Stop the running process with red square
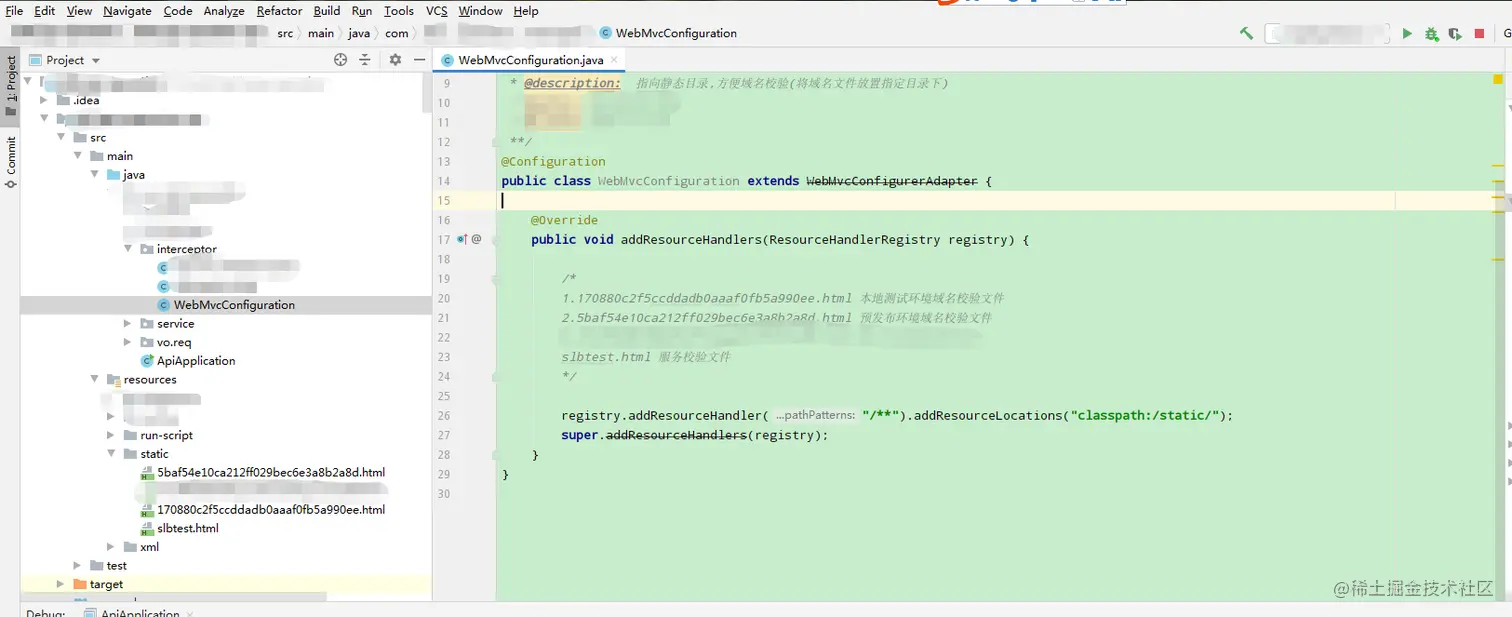This screenshot has height=617, width=1512. tap(1480, 33)
